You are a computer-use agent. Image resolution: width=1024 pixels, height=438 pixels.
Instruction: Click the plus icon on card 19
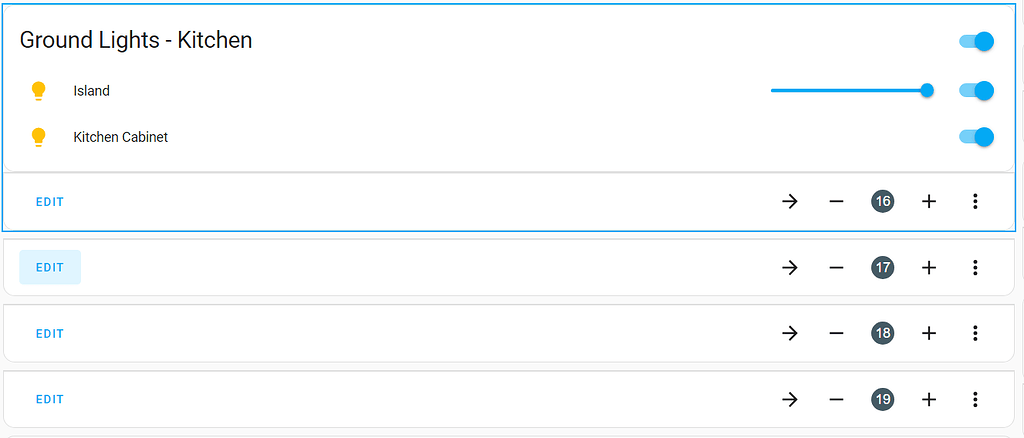click(x=929, y=399)
